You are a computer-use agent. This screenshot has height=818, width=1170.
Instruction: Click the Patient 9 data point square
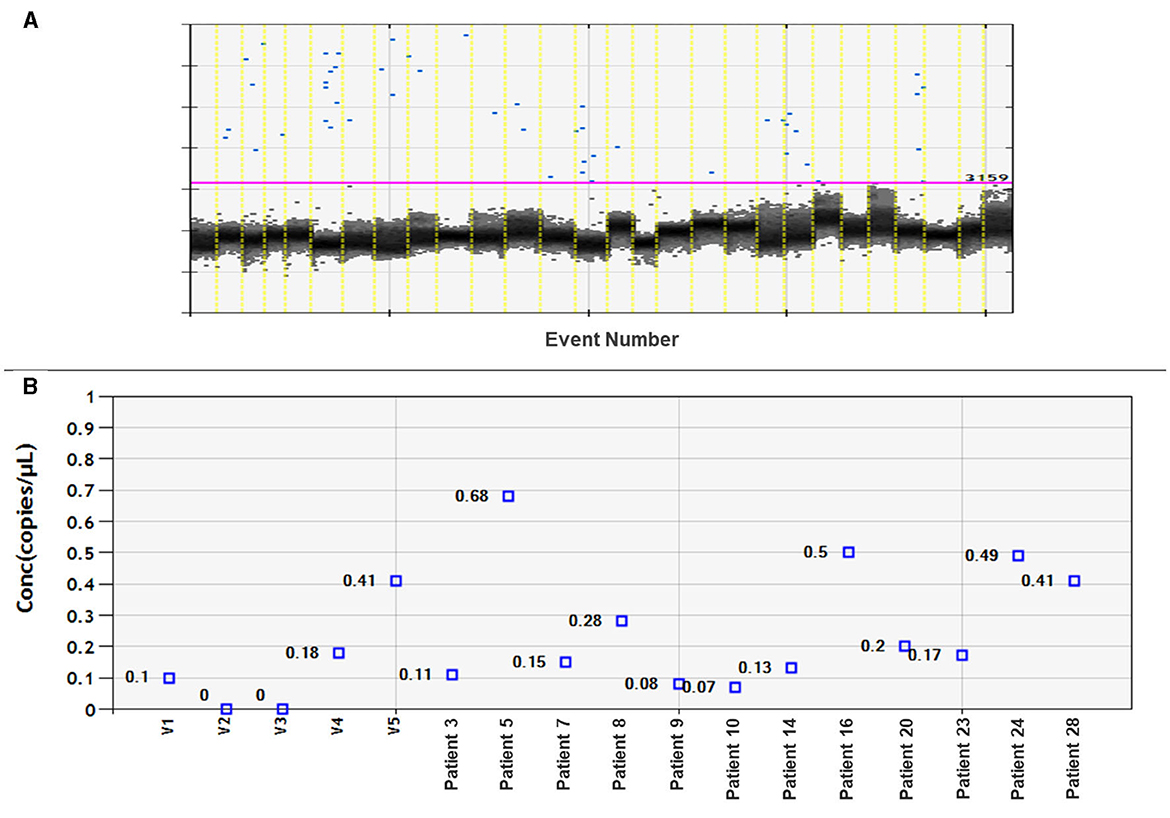pyautogui.click(x=679, y=684)
